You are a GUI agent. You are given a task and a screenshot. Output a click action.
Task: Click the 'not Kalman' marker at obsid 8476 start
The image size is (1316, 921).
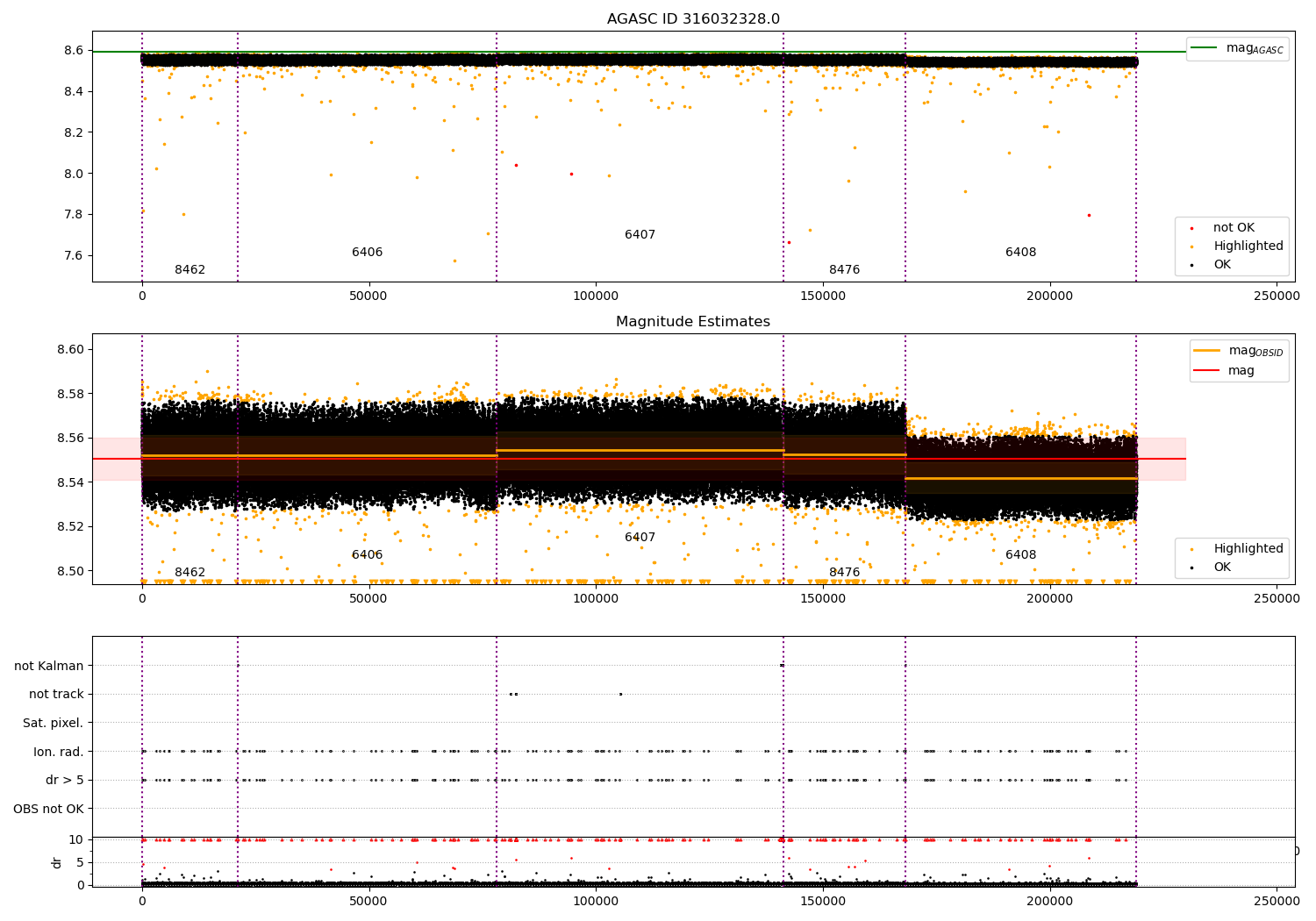click(x=782, y=665)
